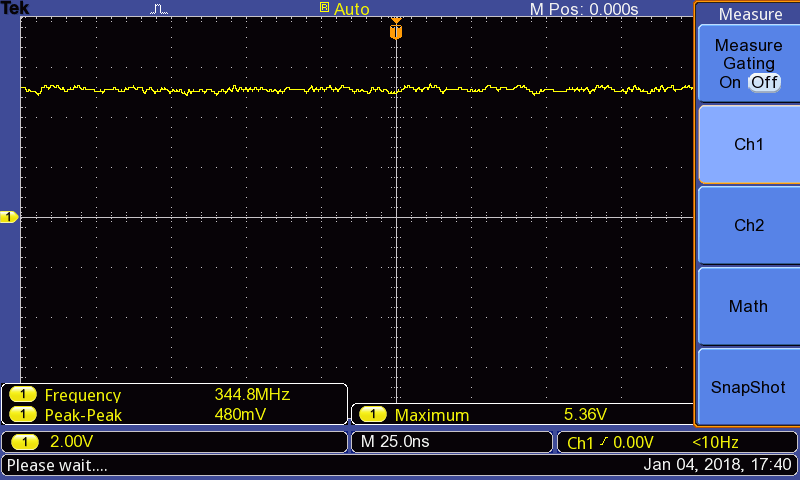Choose the Math source button
The image size is (800, 480).
pyautogui.click(x=748, y=306)
